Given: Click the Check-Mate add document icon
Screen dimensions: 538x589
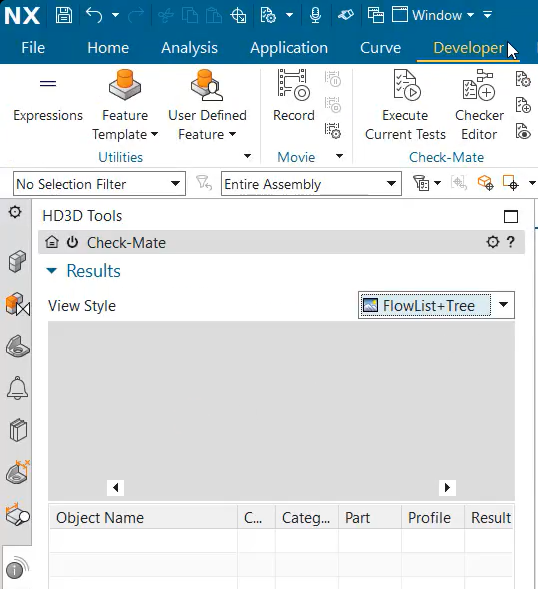Looking at the screenshot, I should pos(523,105).
